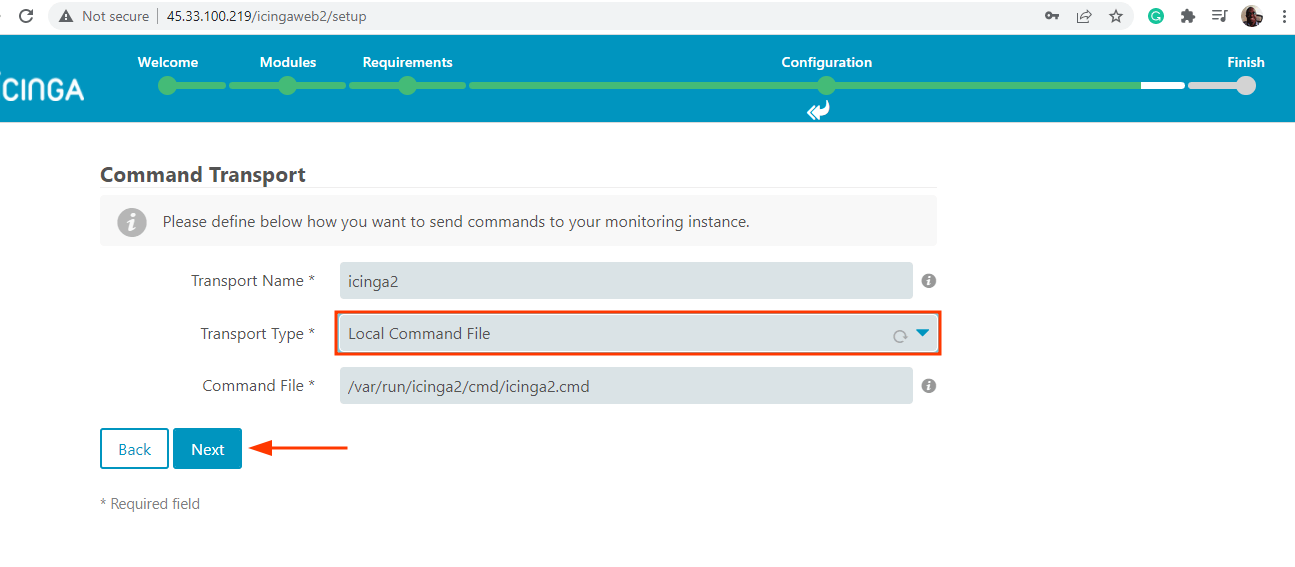
Task: Open the saved passwords key icon
Action: pyautogui.click(x=1052, y=16)
